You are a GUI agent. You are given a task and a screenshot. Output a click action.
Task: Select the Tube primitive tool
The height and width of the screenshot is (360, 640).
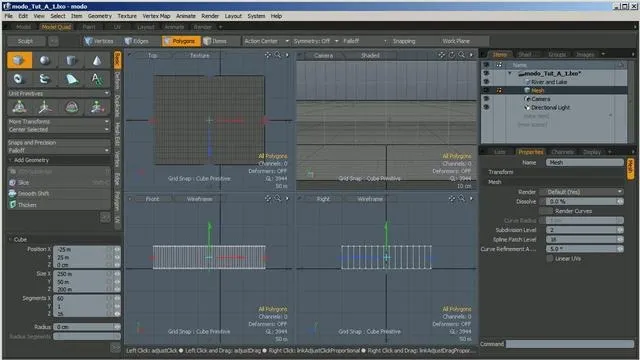point(45,79)
